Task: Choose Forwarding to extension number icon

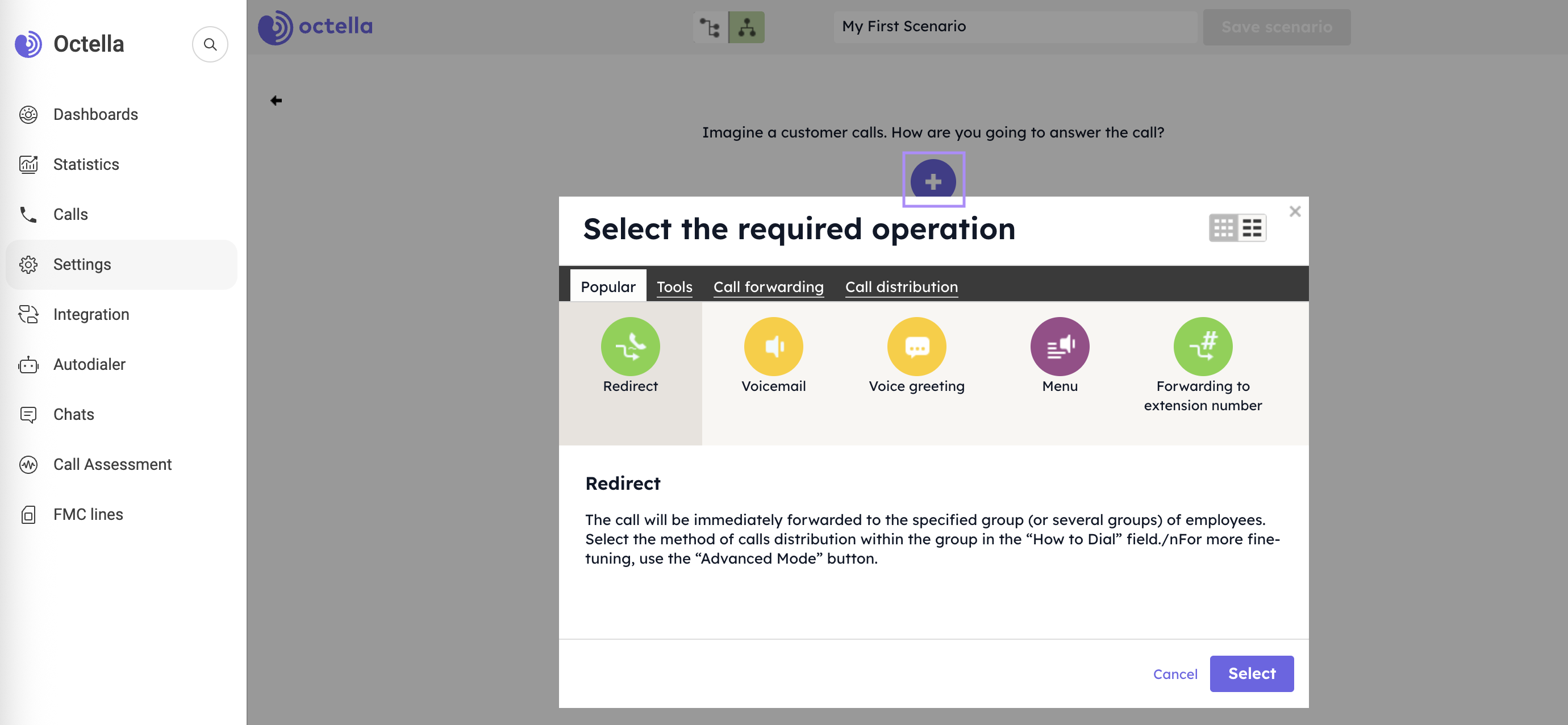Action: (x=1202, y=347)
